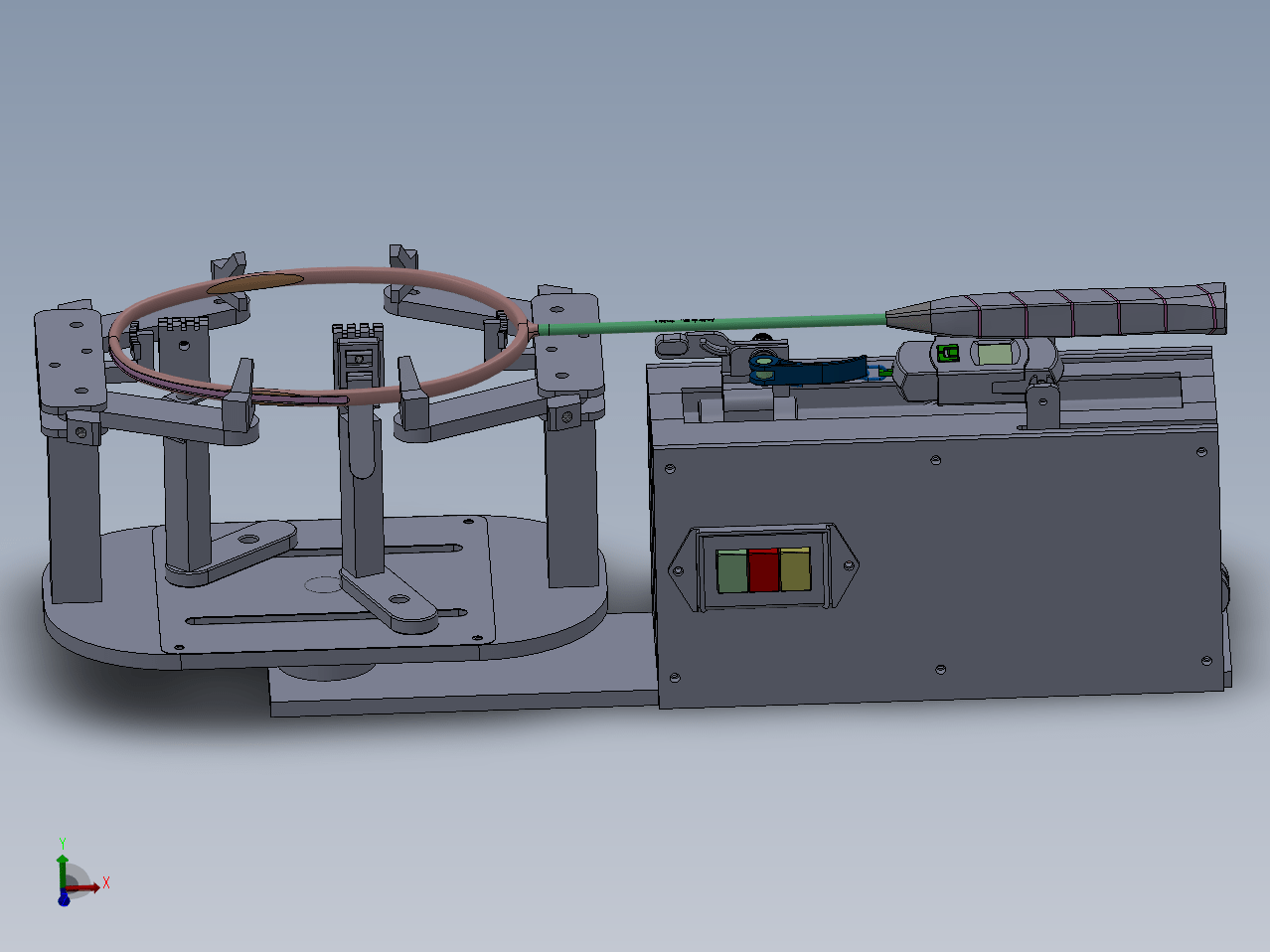Click the blue Z-axis ball of the triad
This screenshot has width=1270, height=952.
tap(64, 899)
